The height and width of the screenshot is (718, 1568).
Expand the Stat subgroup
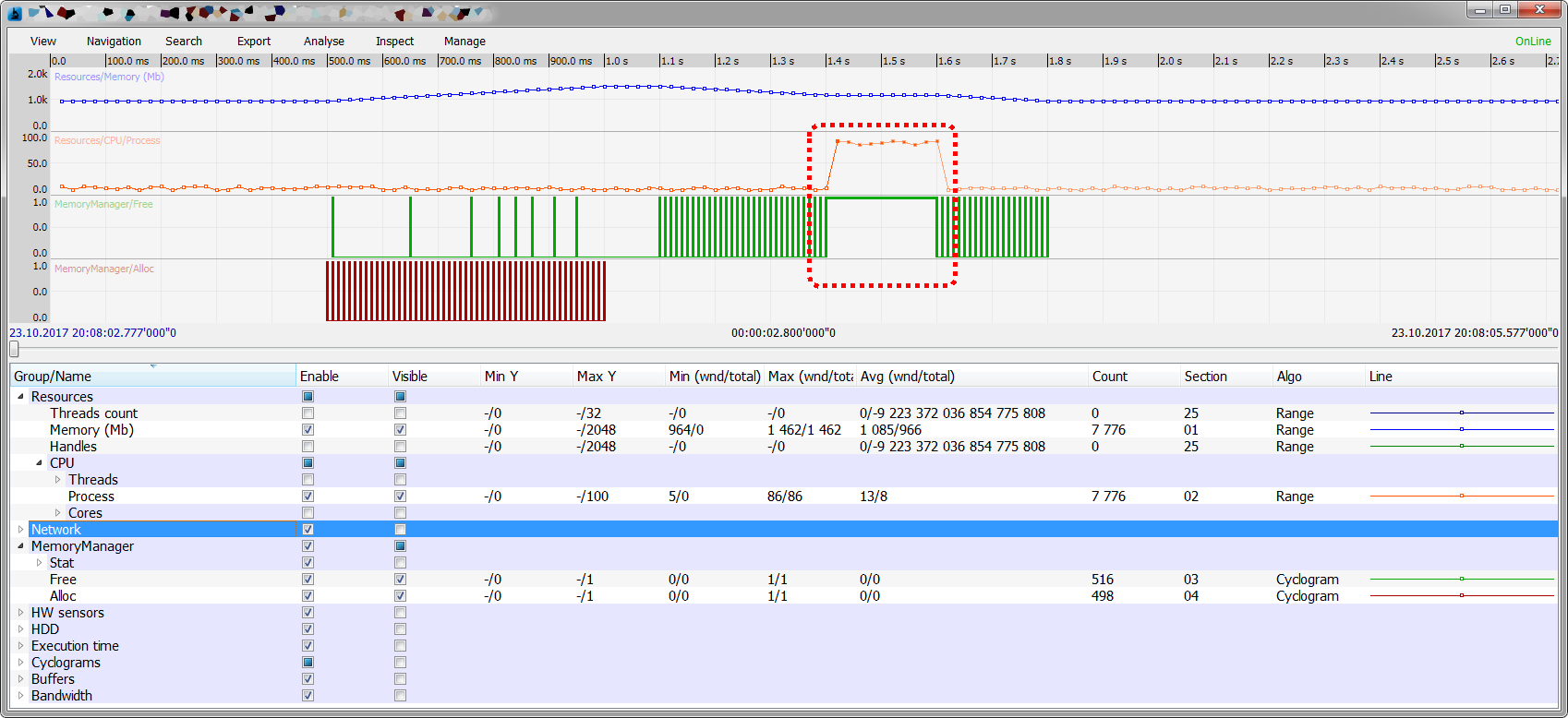[39, 563]
